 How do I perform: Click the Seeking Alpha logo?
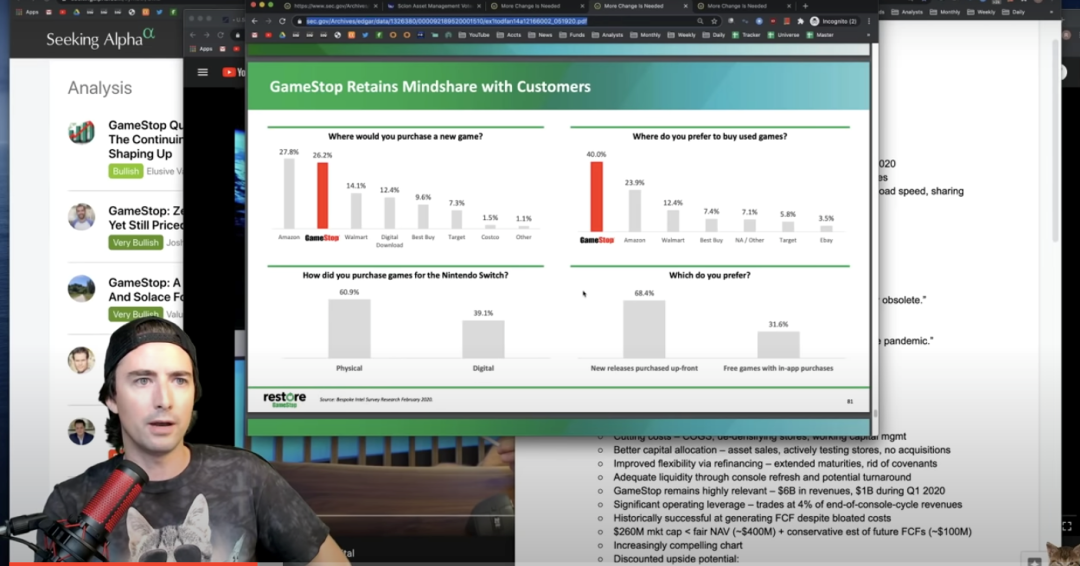pyautogui.click(x=101, y=39)
